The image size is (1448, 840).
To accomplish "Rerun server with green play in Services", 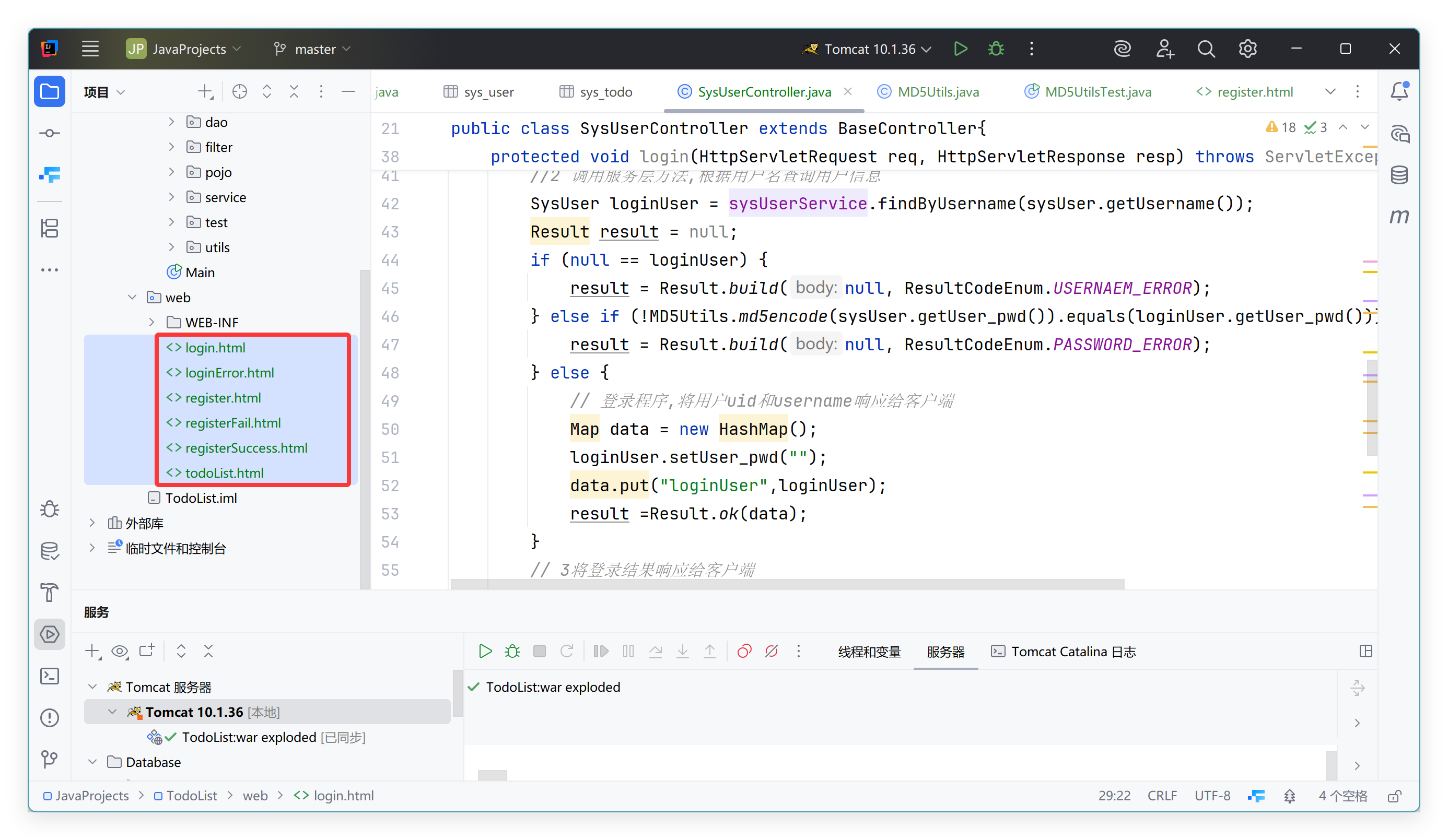I will point(485,651).
